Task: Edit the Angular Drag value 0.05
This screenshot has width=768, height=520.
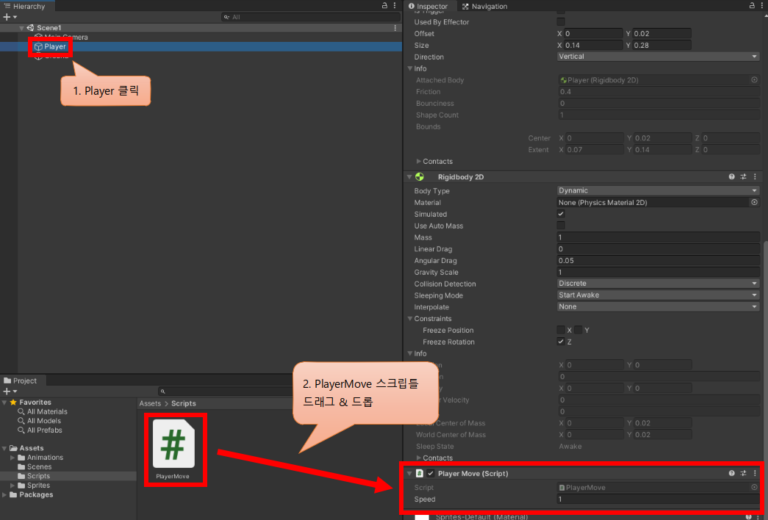Action: click(658, 260)
